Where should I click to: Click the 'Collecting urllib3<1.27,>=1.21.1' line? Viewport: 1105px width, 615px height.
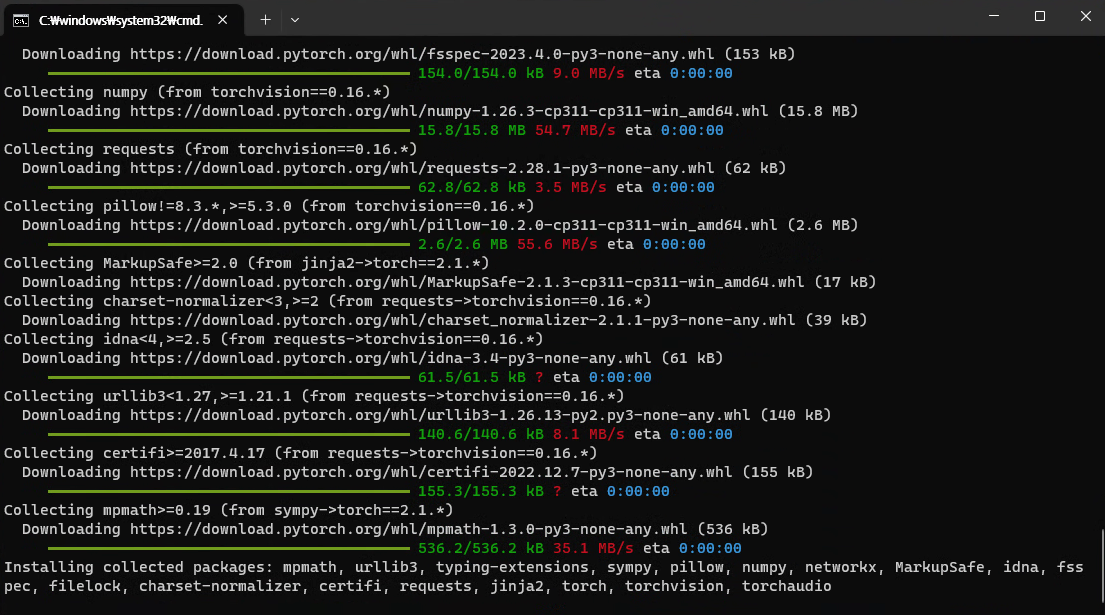point(314,397)
